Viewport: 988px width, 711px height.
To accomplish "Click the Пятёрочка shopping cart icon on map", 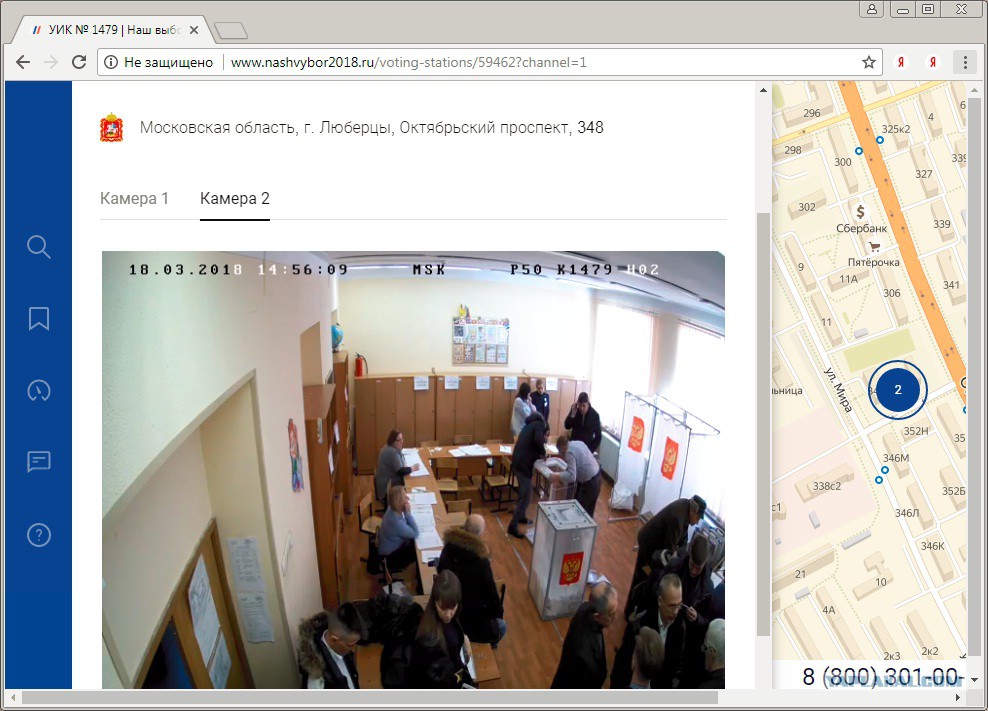I will click(x=874, y=246).
